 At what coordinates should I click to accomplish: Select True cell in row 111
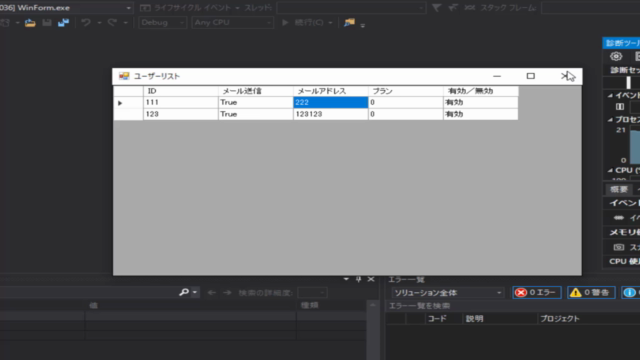(256, 102)
